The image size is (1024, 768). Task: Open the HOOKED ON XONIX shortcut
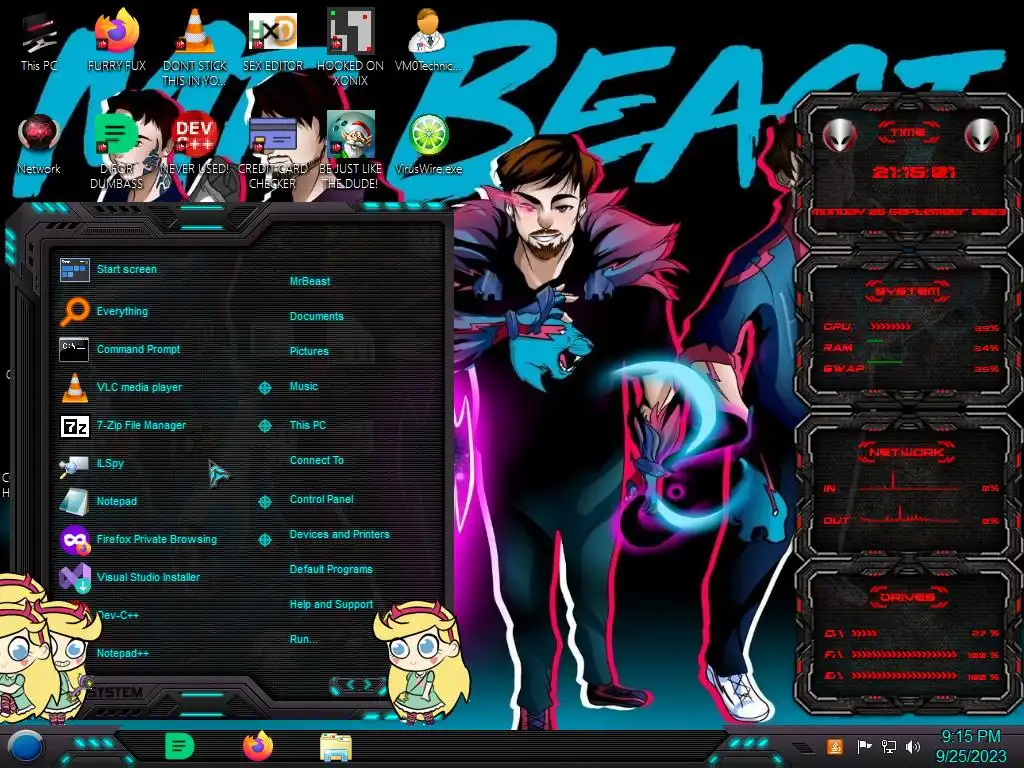pos(350,47)
